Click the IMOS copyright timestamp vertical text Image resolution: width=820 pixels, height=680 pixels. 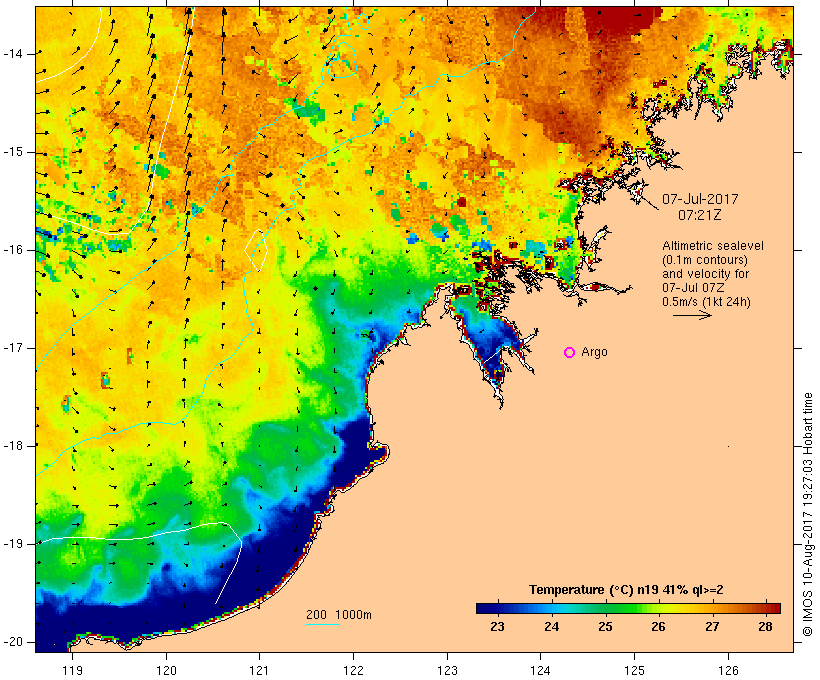[807, 515]
